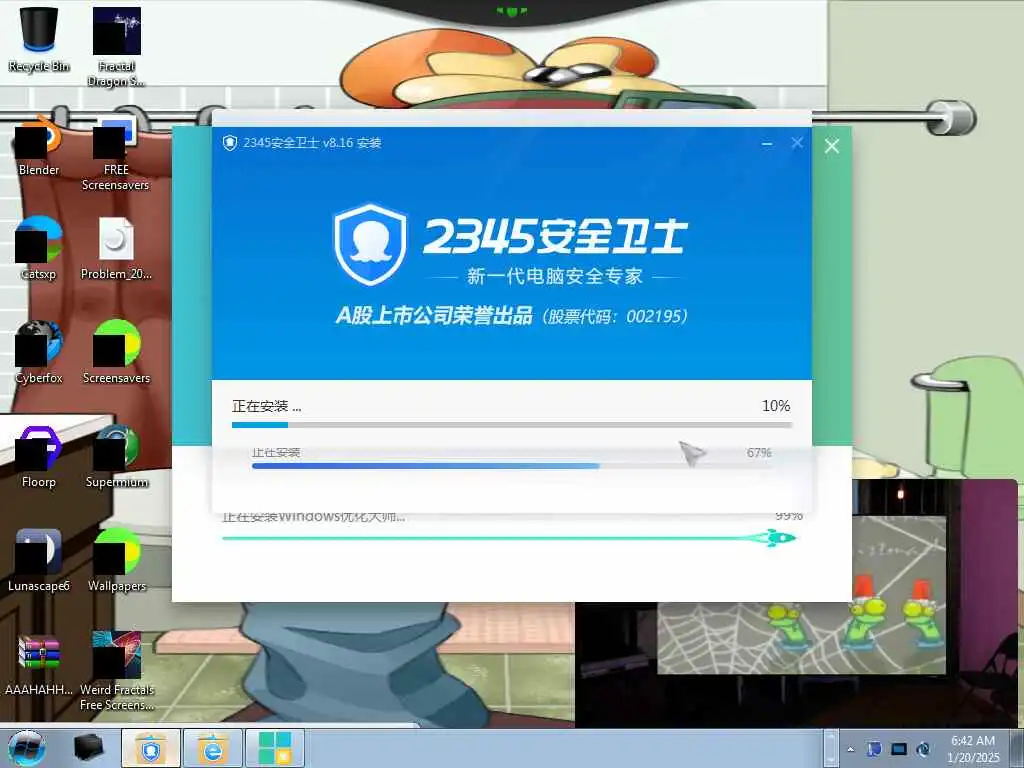Select Weird Fractals Free Screens... icon
1024x768 pixels.
coord(116,671)
